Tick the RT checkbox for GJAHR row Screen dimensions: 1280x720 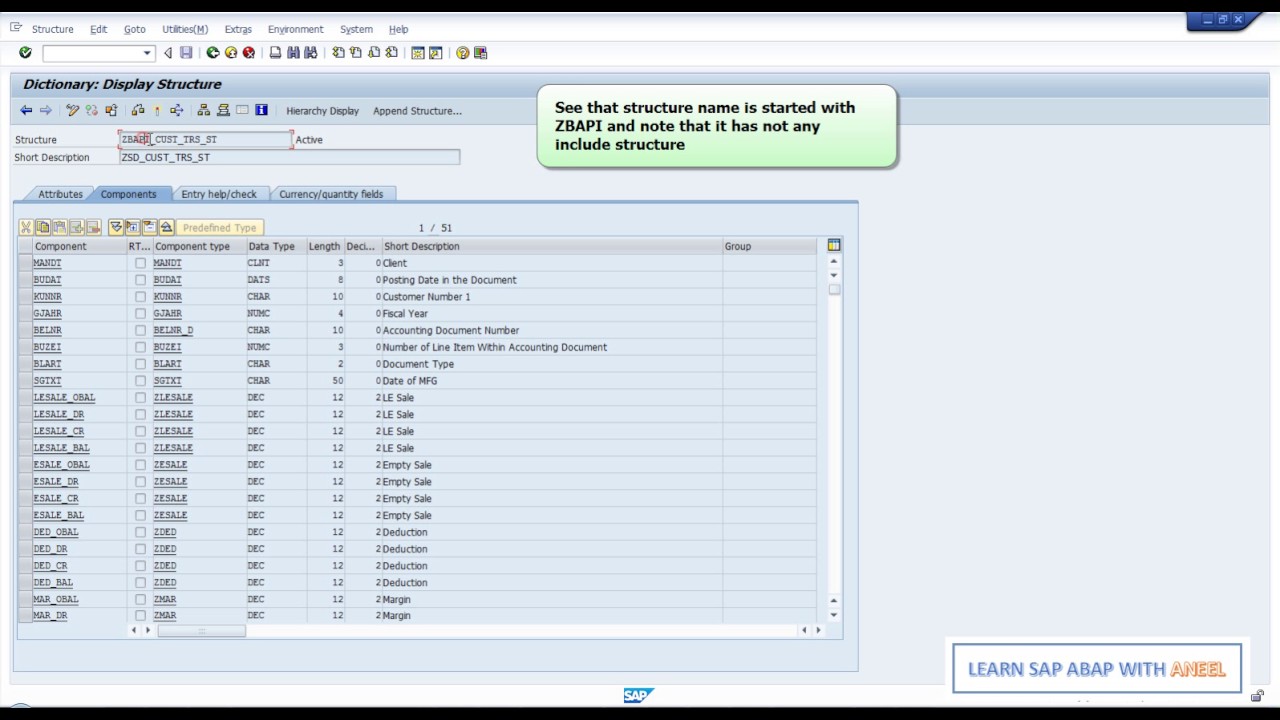coord(140,314)
